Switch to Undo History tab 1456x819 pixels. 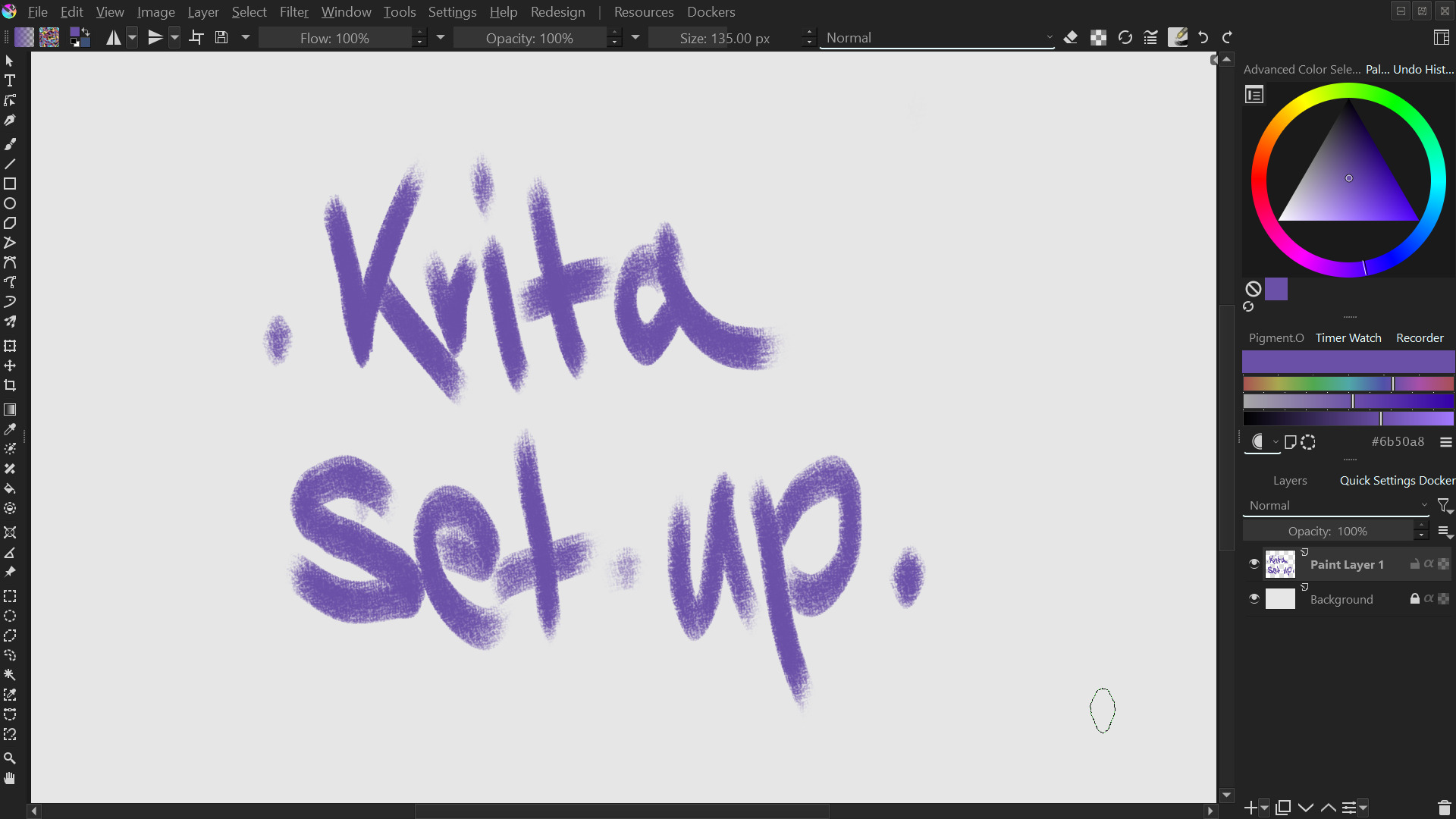pyautogui.click(x=1423, y=69)
